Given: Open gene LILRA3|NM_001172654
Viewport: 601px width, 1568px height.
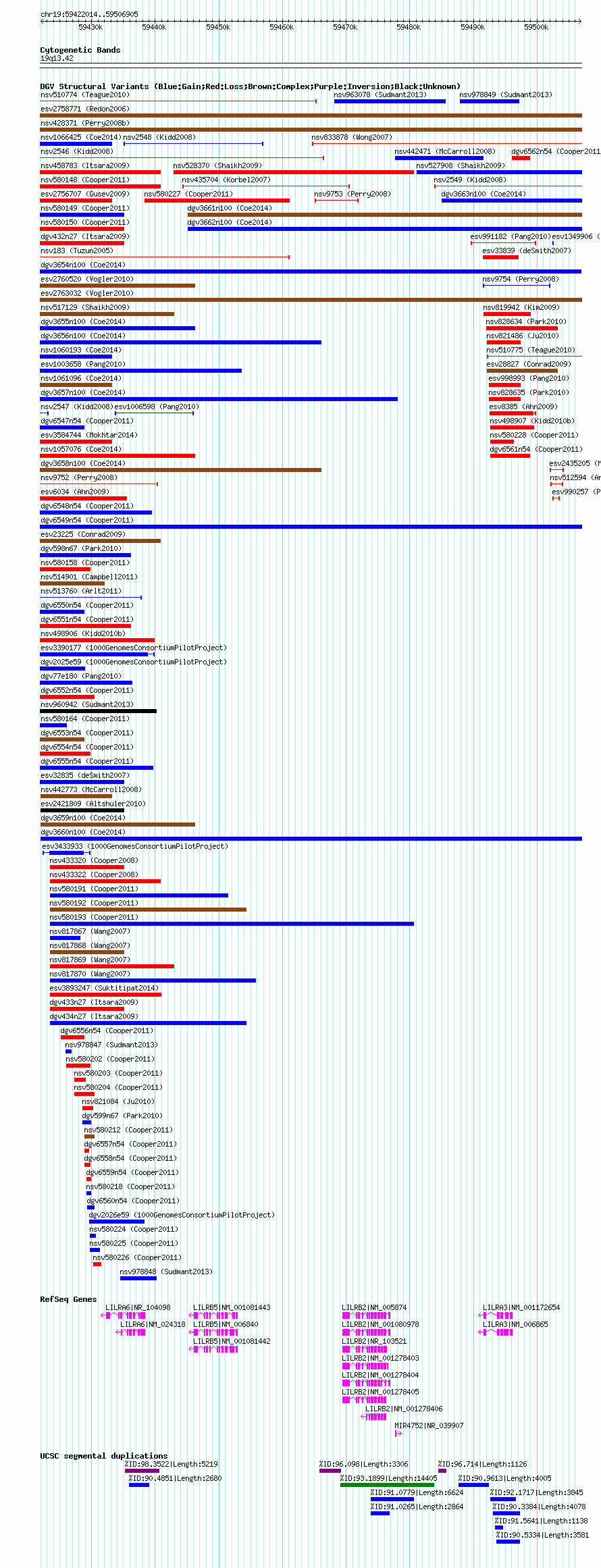Looking at the screenshot, I should click(521, 1308).
